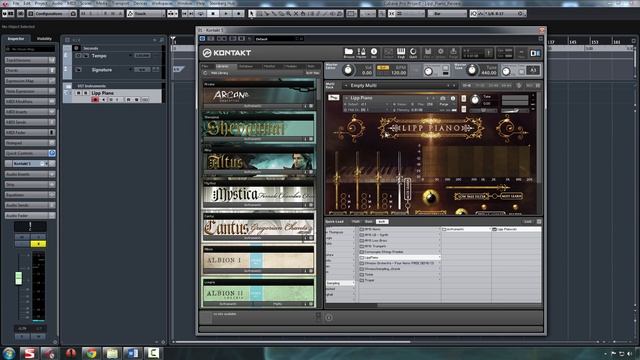The image size is (640, 360).
Task: Toggle record enable on Lipp Piano track
Action: click(x=95, y=100)
